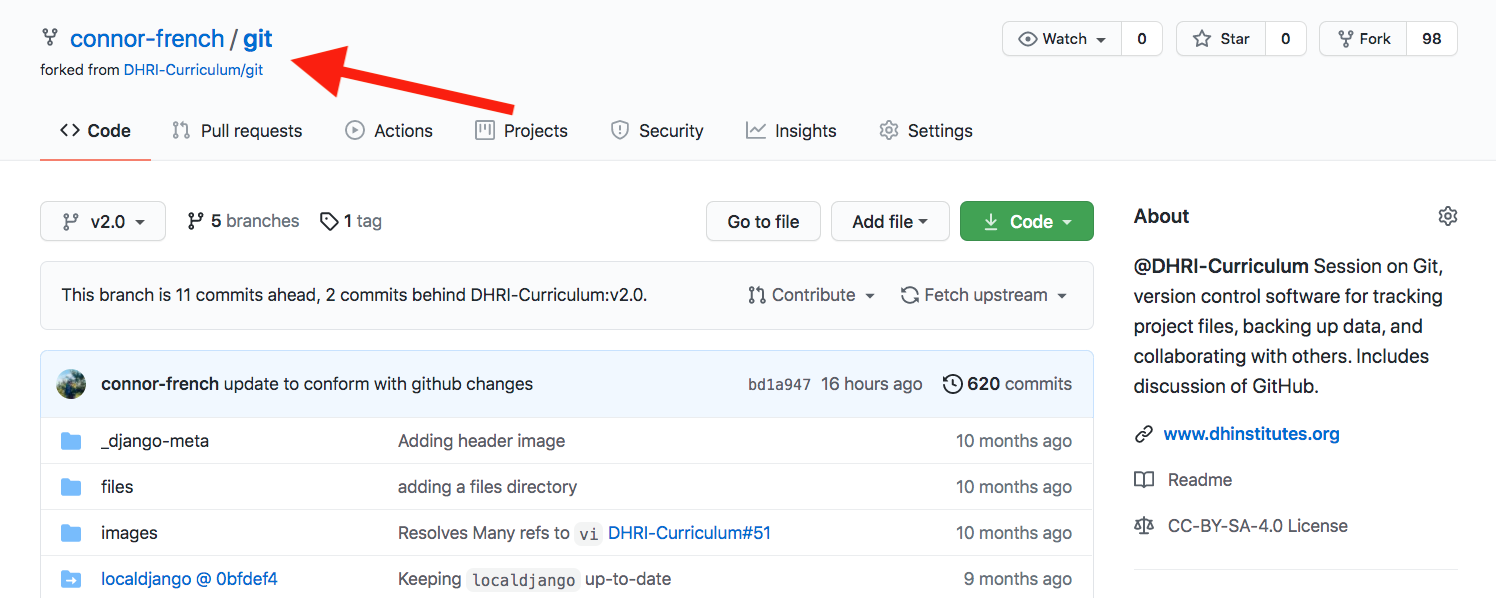Image resolution: width=1496 pixels, height=598 pixels.
Task: Open the Actions tab
Action: [389, 131]
